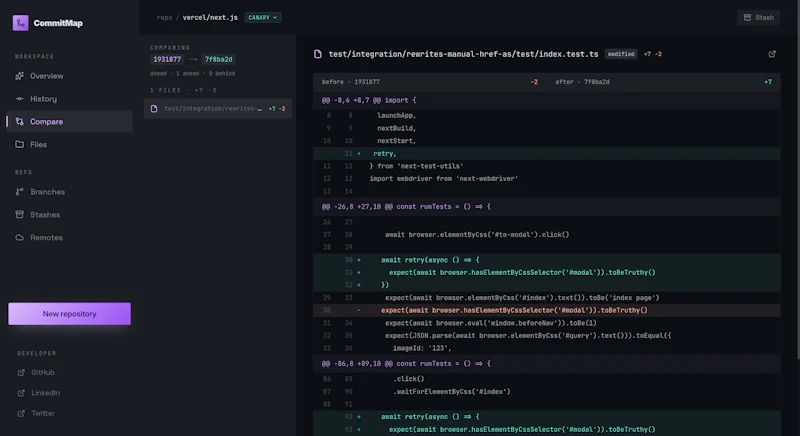Click the GitHub external link icon

pyautogui.click(x=21, y=373)
